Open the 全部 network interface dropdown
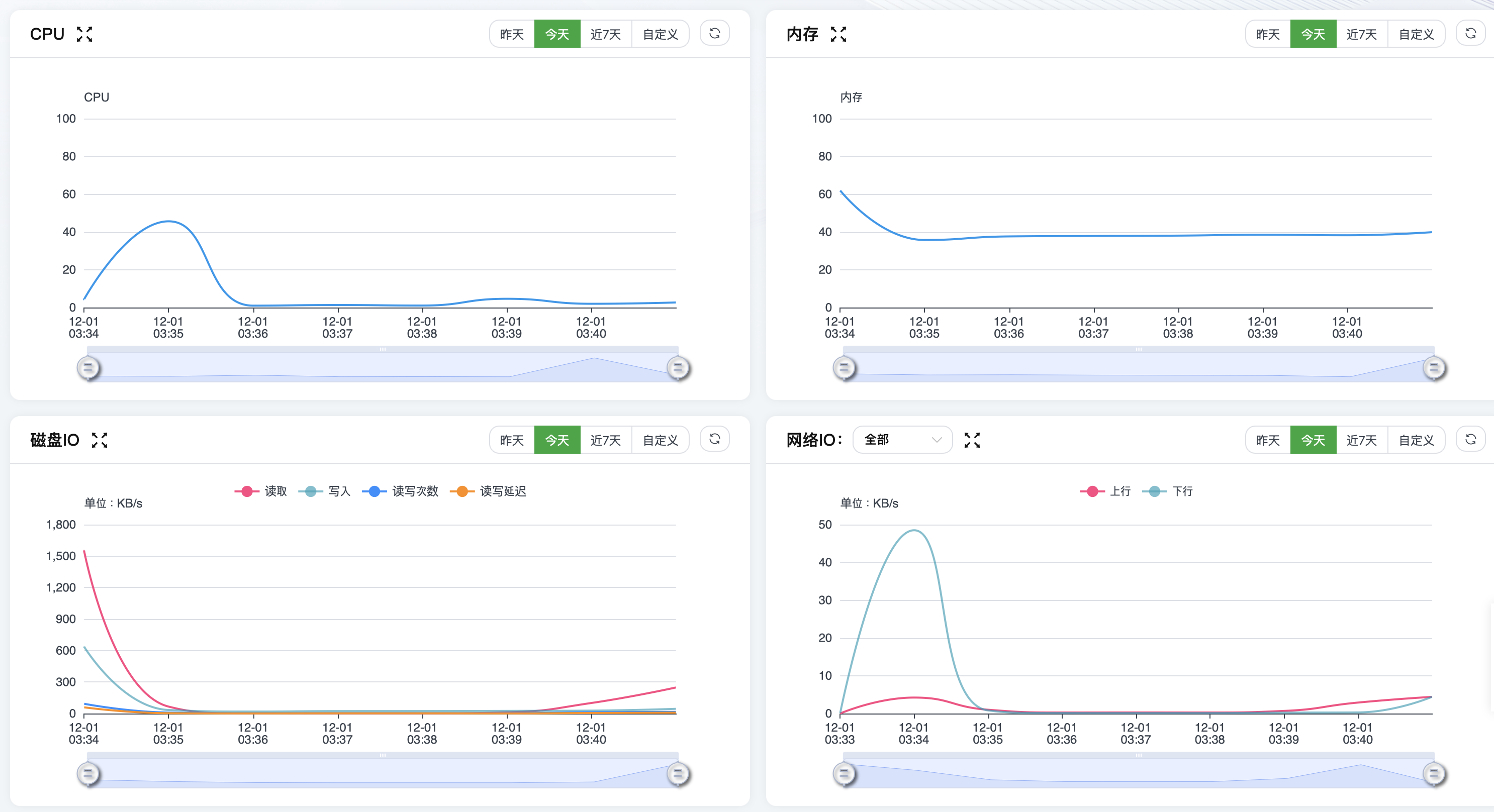This screenshot has height=812, width=1494. tap(902, 439)
